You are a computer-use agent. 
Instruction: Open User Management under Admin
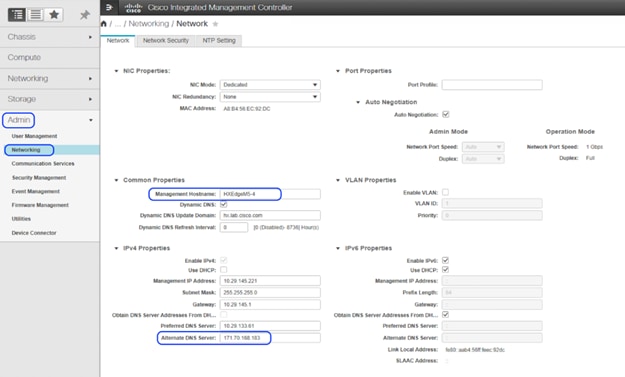(x=34, y=136)
